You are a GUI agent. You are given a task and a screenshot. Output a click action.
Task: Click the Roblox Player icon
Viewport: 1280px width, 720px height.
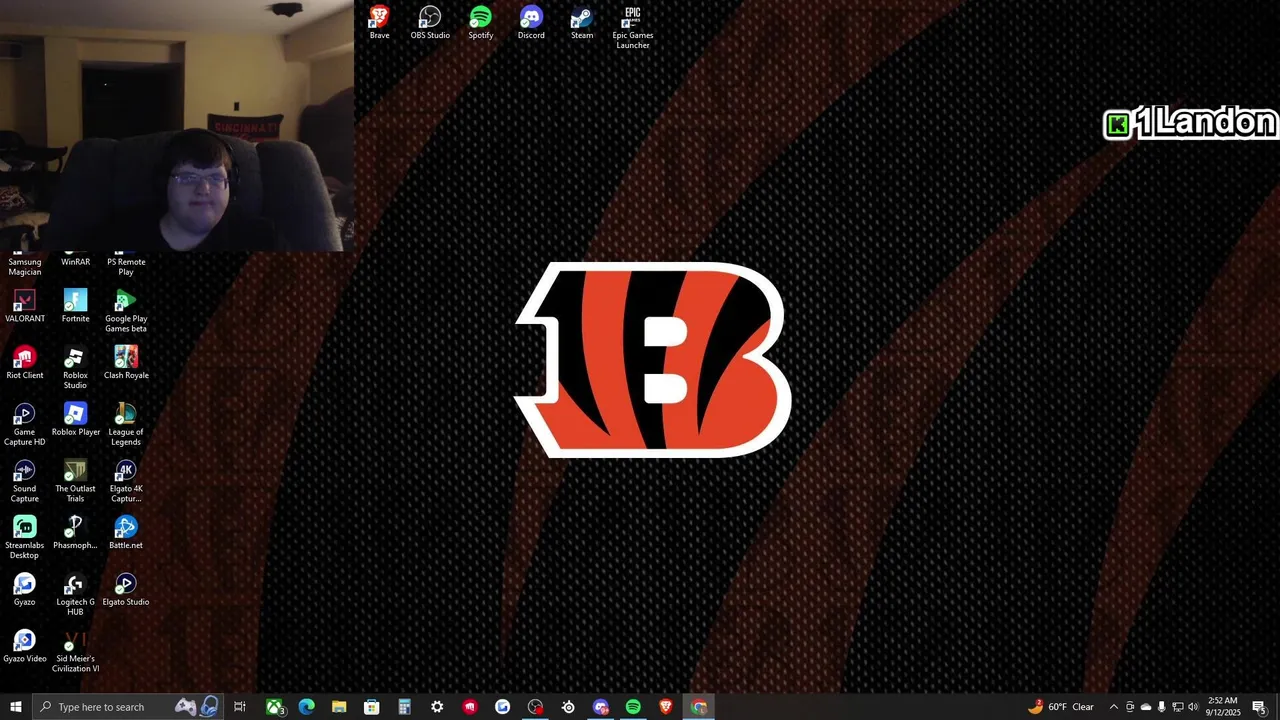pos(75,420)
